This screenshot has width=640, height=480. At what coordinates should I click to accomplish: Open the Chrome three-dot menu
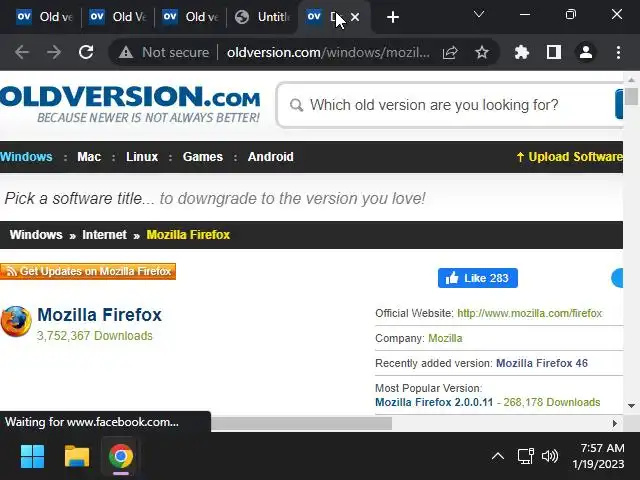tap(618, 52)
